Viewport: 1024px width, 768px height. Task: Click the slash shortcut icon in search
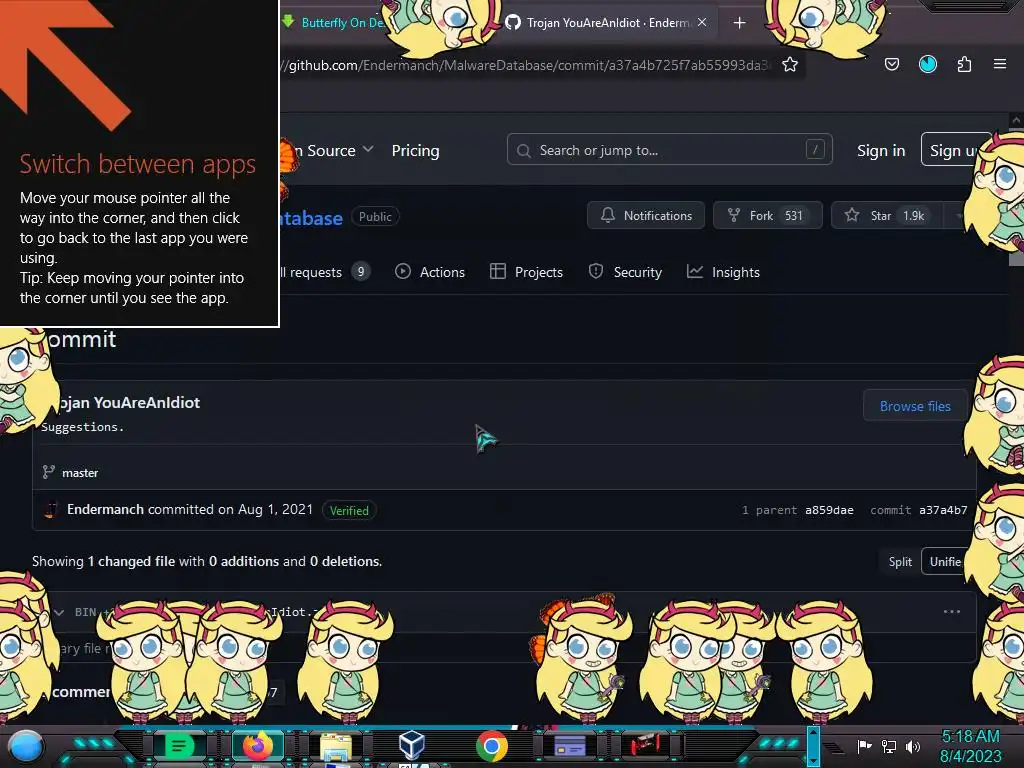814,150
